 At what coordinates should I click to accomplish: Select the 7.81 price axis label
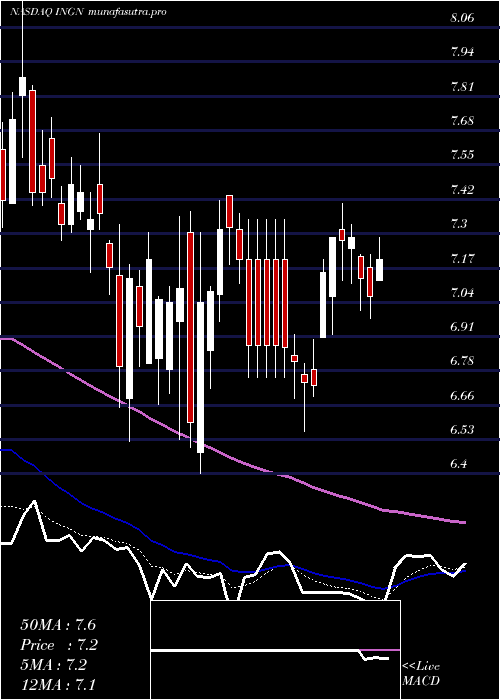pyautogui.click(x=462, y=87)
